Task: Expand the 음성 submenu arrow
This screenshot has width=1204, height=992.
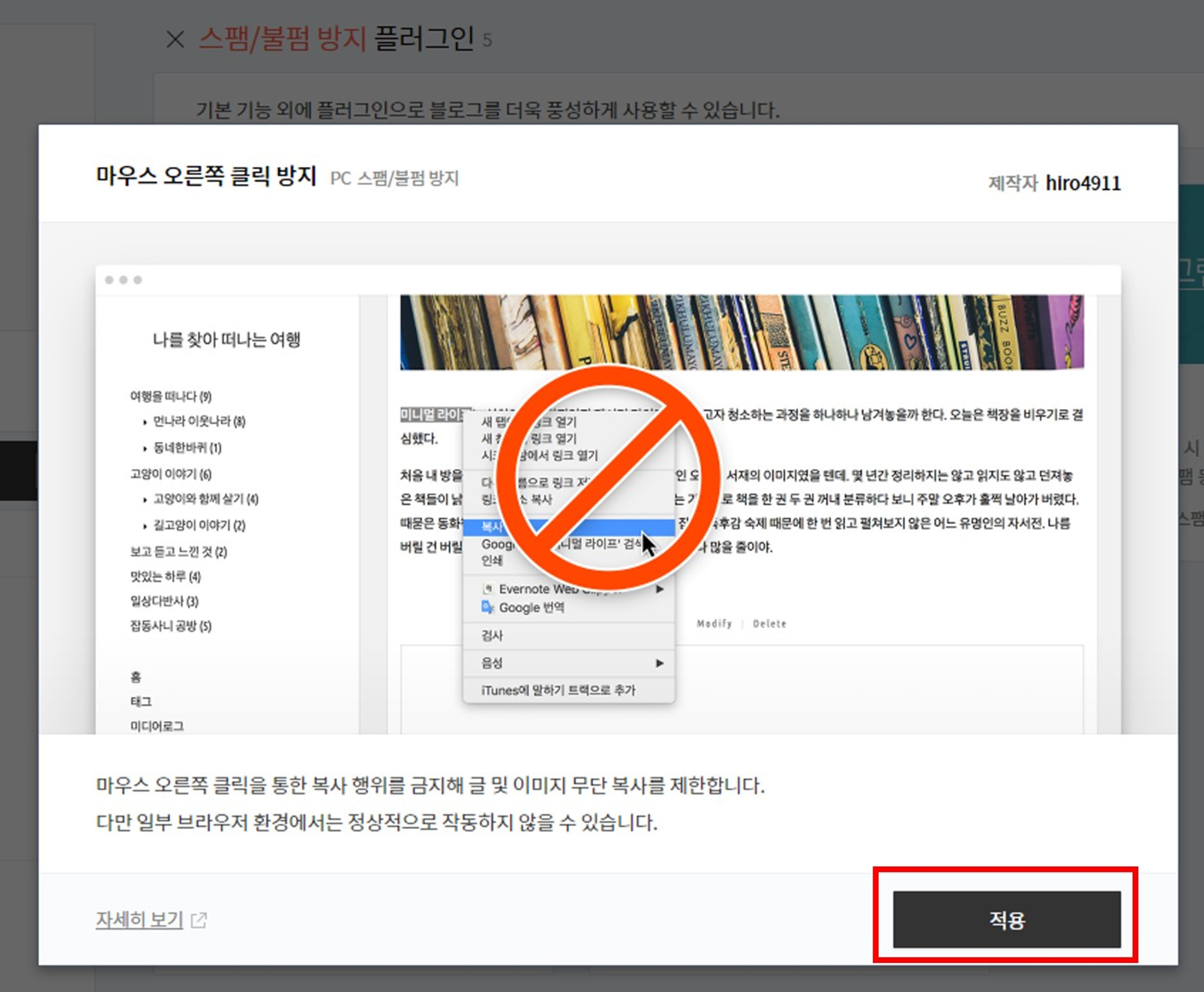Action: 659,663
